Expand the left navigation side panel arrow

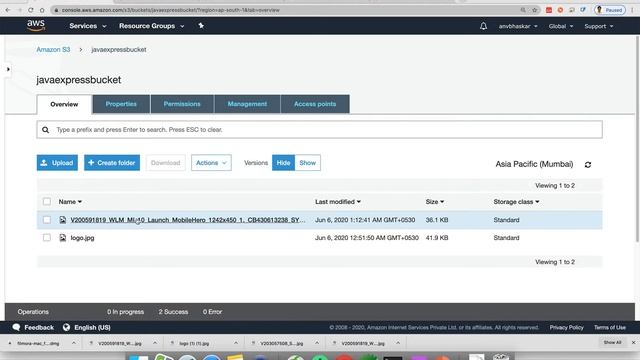8,69
